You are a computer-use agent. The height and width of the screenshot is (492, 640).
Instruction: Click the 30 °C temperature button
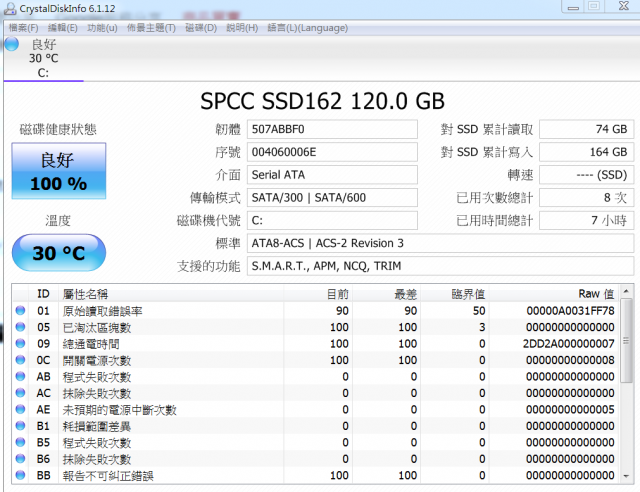[x=59, y=253]
